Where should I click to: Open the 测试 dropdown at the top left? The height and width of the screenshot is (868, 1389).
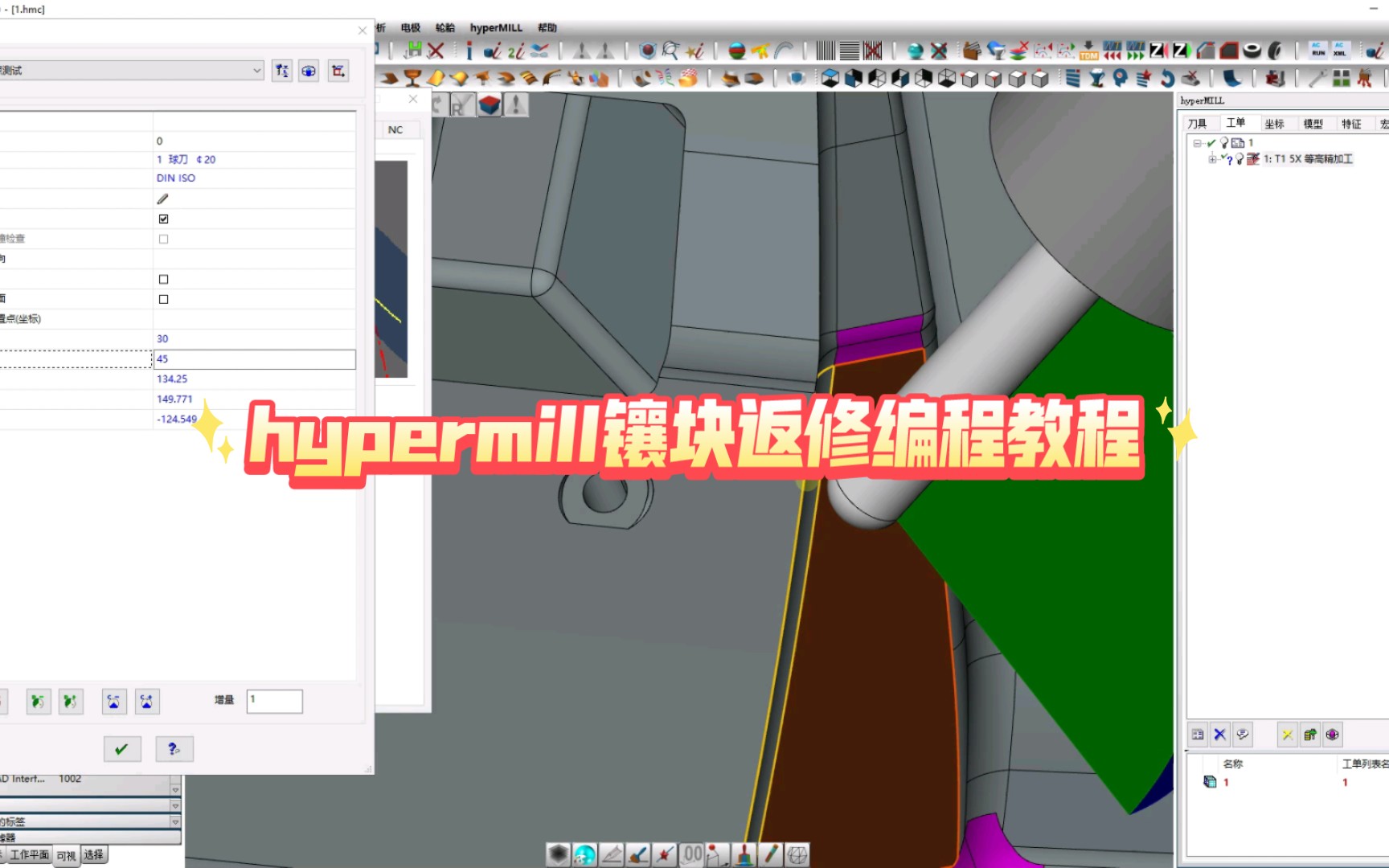tap(259, 70)
